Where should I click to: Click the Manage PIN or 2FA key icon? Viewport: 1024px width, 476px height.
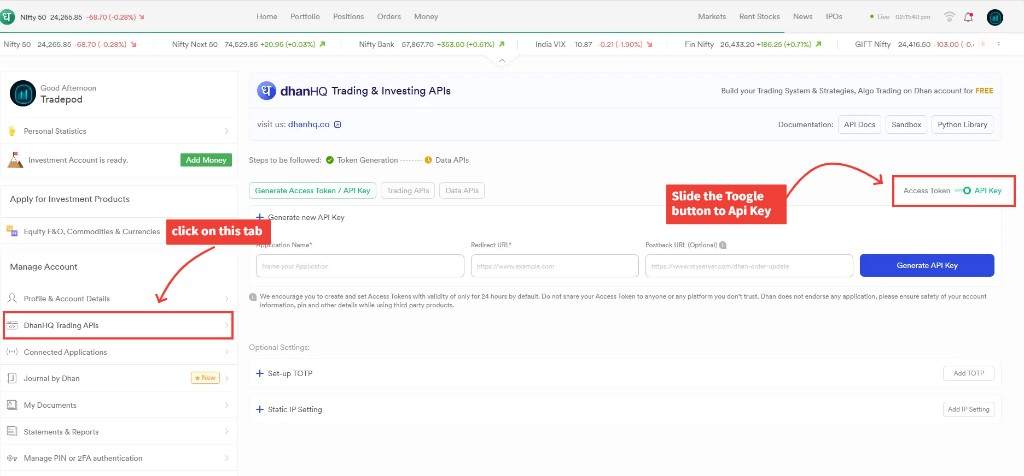coord(12,458)
